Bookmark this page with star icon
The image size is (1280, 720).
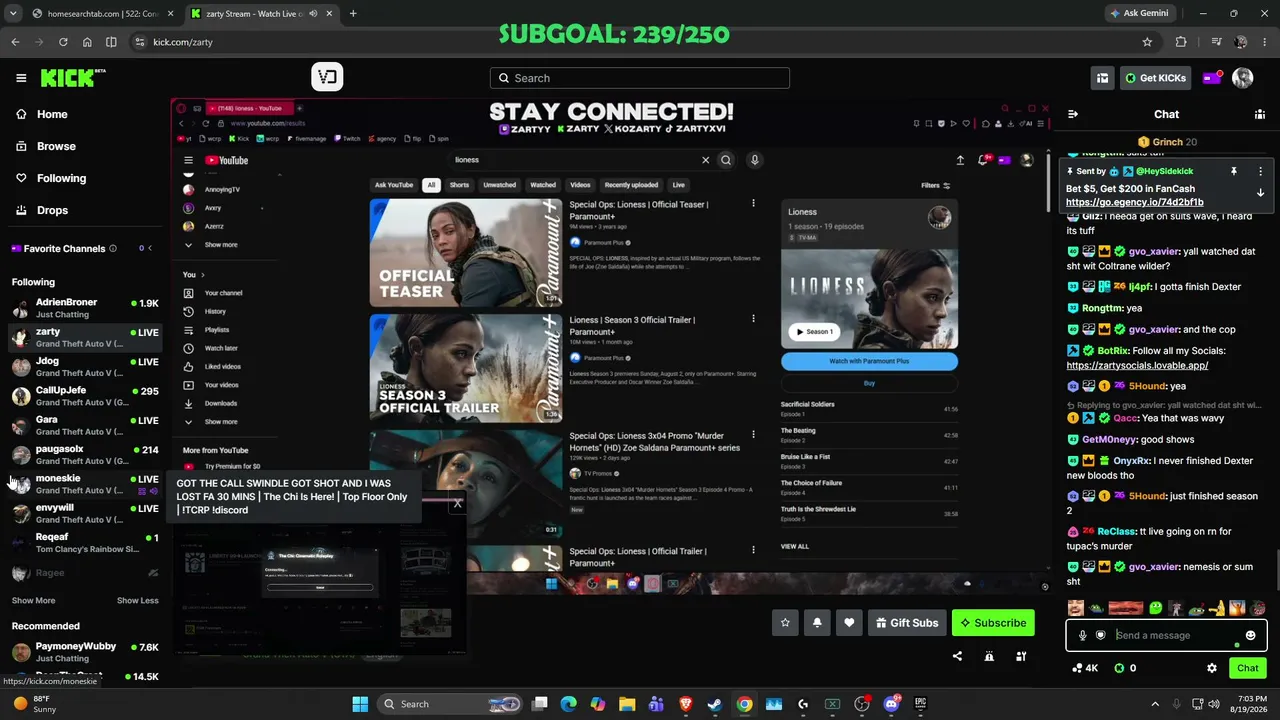1147,42
